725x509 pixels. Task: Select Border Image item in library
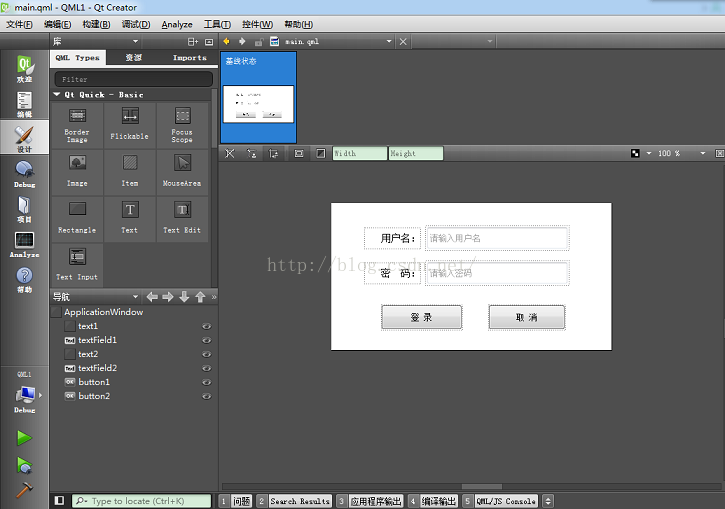point(77,126)
